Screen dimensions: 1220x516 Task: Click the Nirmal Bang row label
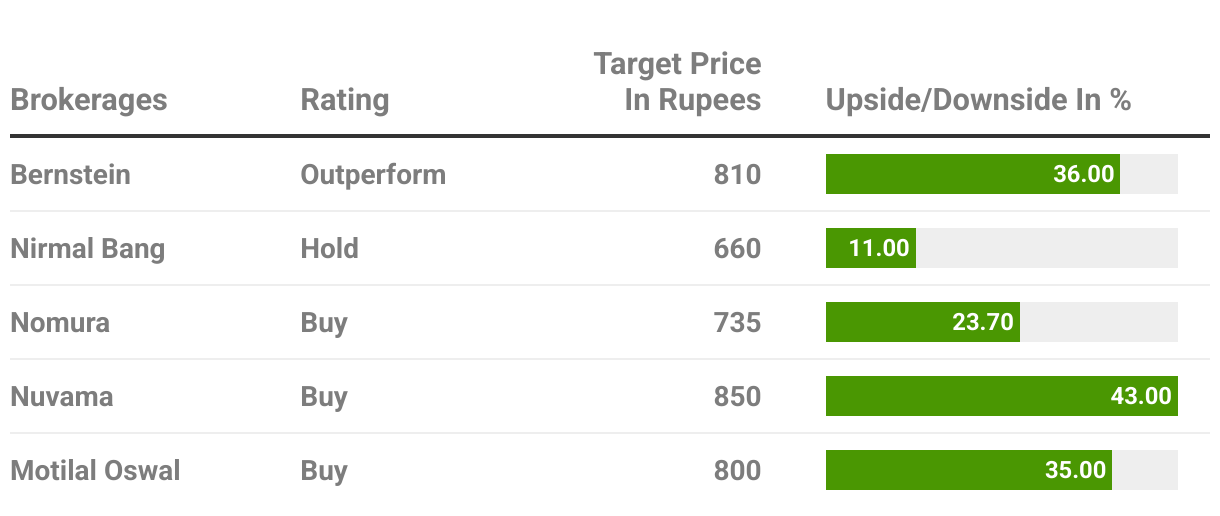[x=88, y=248]
